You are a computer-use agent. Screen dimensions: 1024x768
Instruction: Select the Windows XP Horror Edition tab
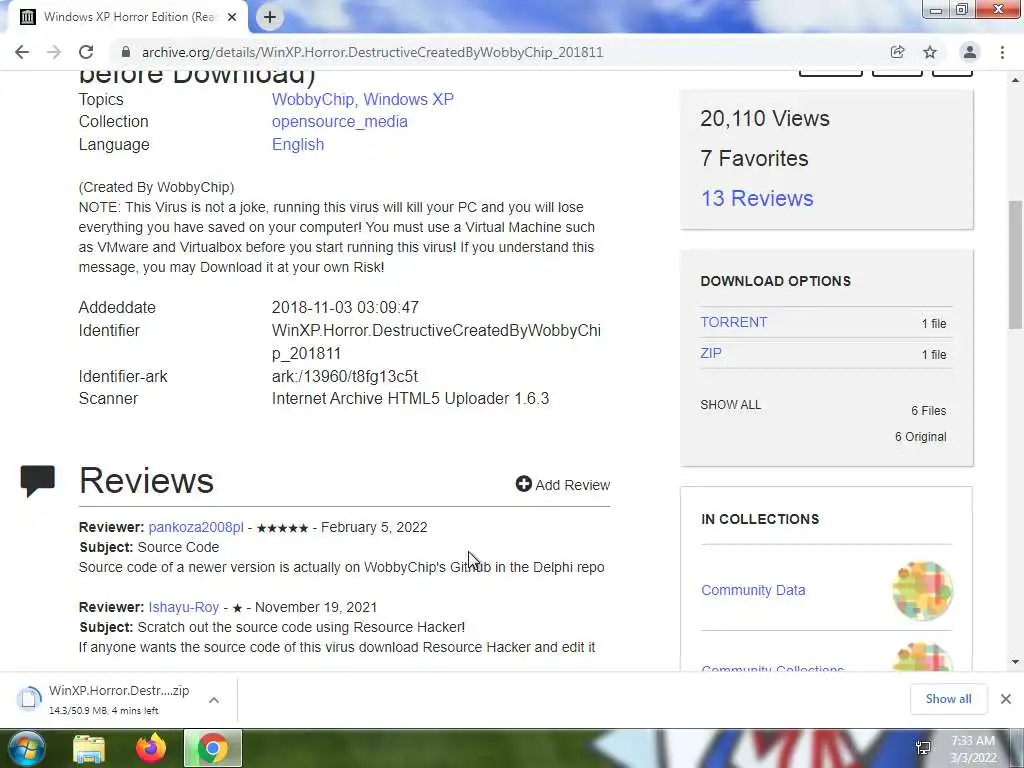tap(128, 17)
